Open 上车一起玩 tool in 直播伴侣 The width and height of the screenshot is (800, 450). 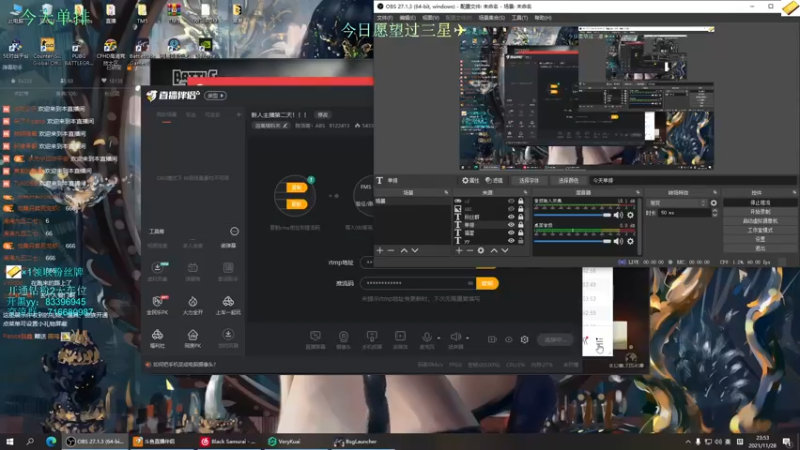(228, 305)
